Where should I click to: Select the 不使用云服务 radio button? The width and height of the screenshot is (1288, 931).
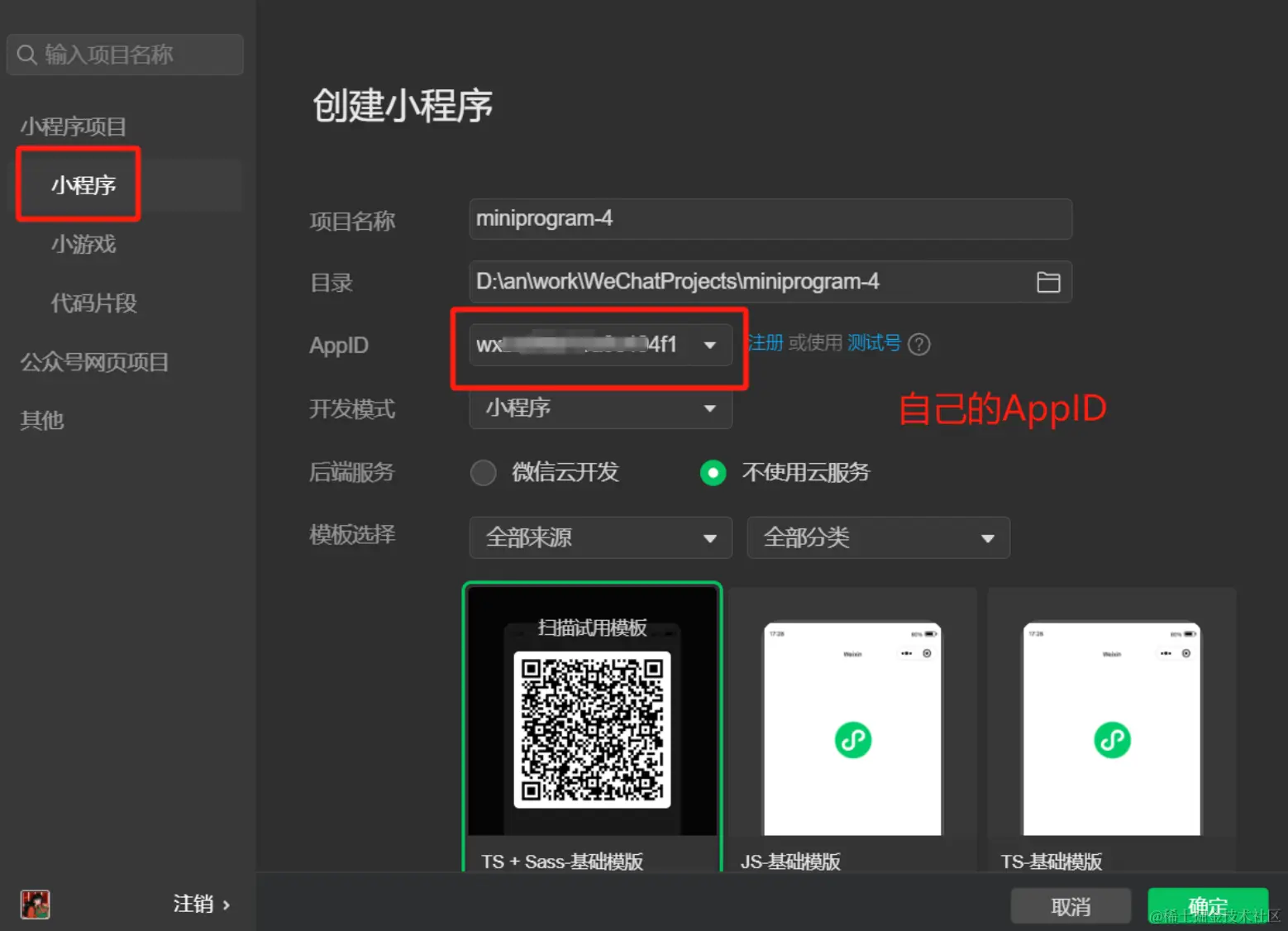(713, 473)
